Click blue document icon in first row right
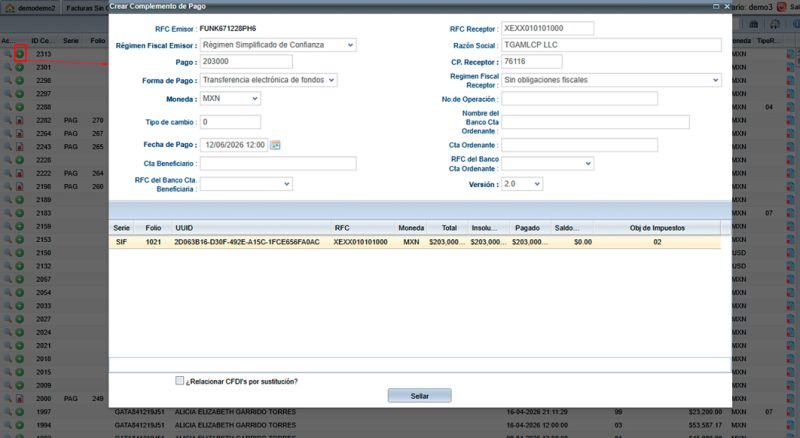This screenshot has height=438, width=800. click(790, 54)
